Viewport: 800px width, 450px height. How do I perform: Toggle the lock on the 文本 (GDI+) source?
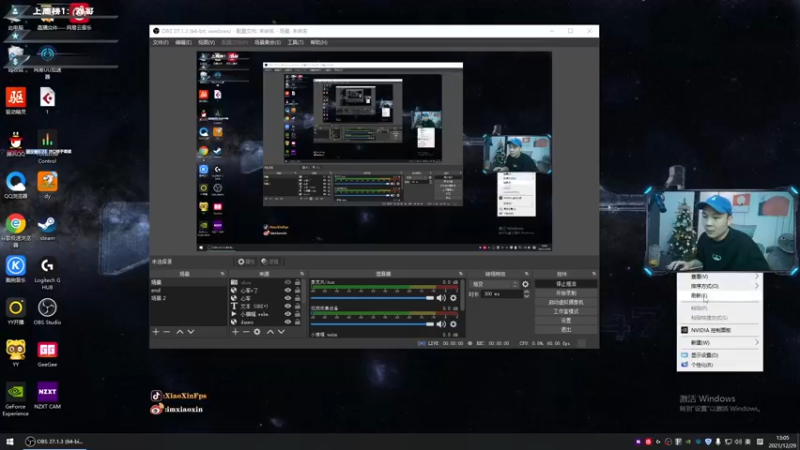pos(297,306)
